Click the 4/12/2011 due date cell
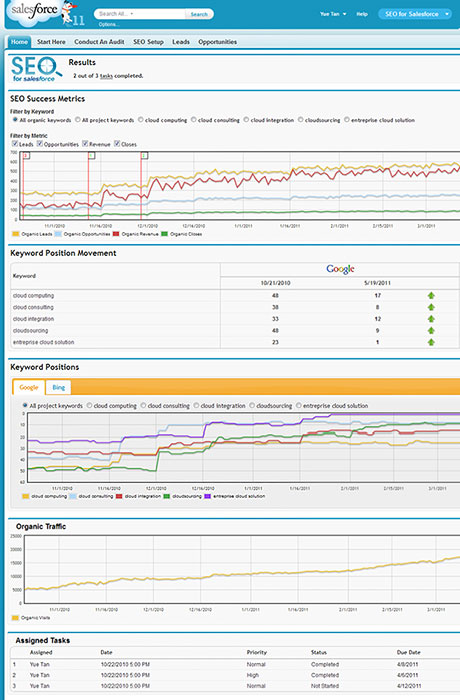 [x=408, y=686]
